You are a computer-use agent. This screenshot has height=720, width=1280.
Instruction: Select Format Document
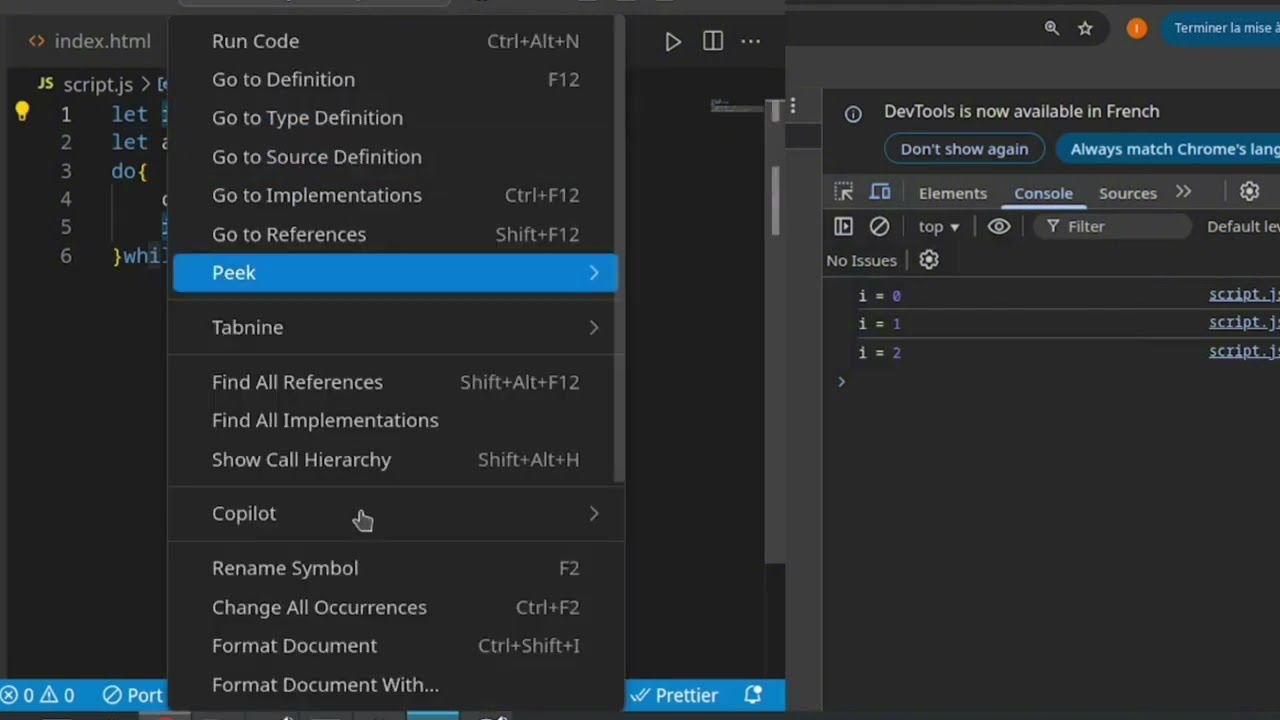pos(395,646)
